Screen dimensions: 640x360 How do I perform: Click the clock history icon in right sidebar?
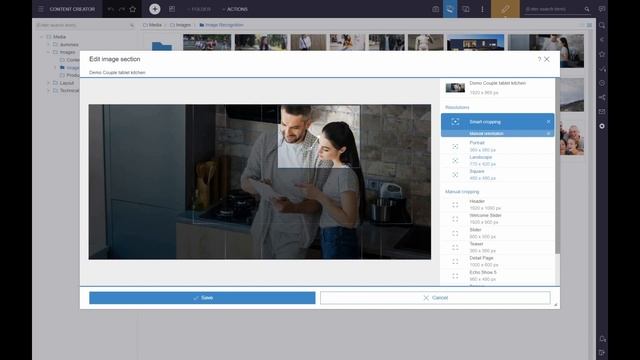click(x=602, y=83)
